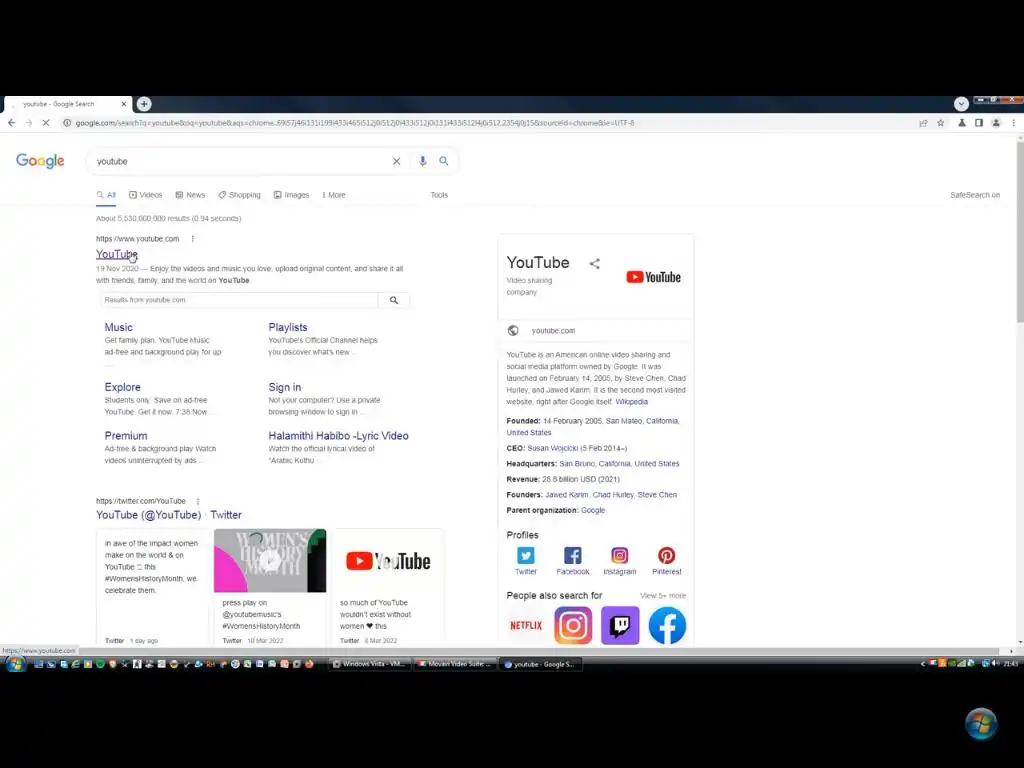Click SafeSearch on setting
The height and width of the screenshot is (768, 1024).
pyautogui.click(x=975, y=195)
